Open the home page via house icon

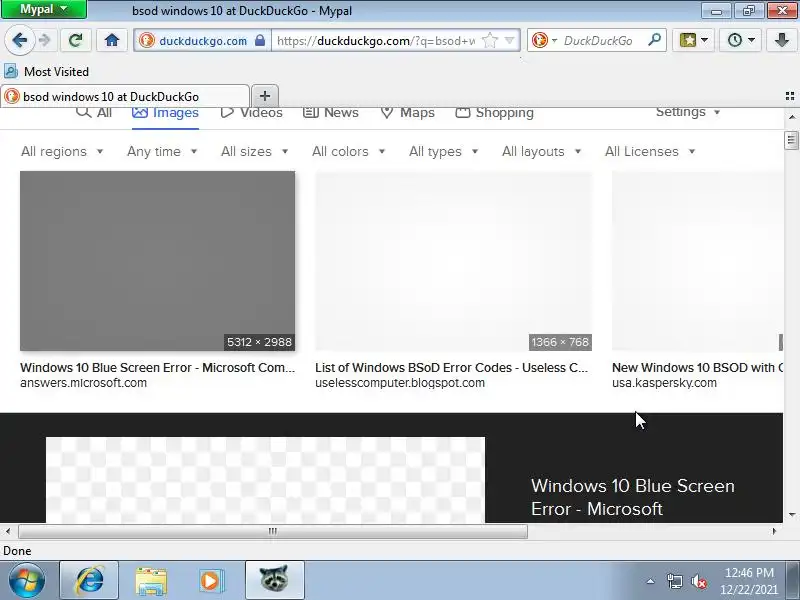click(x=112, y=40)
